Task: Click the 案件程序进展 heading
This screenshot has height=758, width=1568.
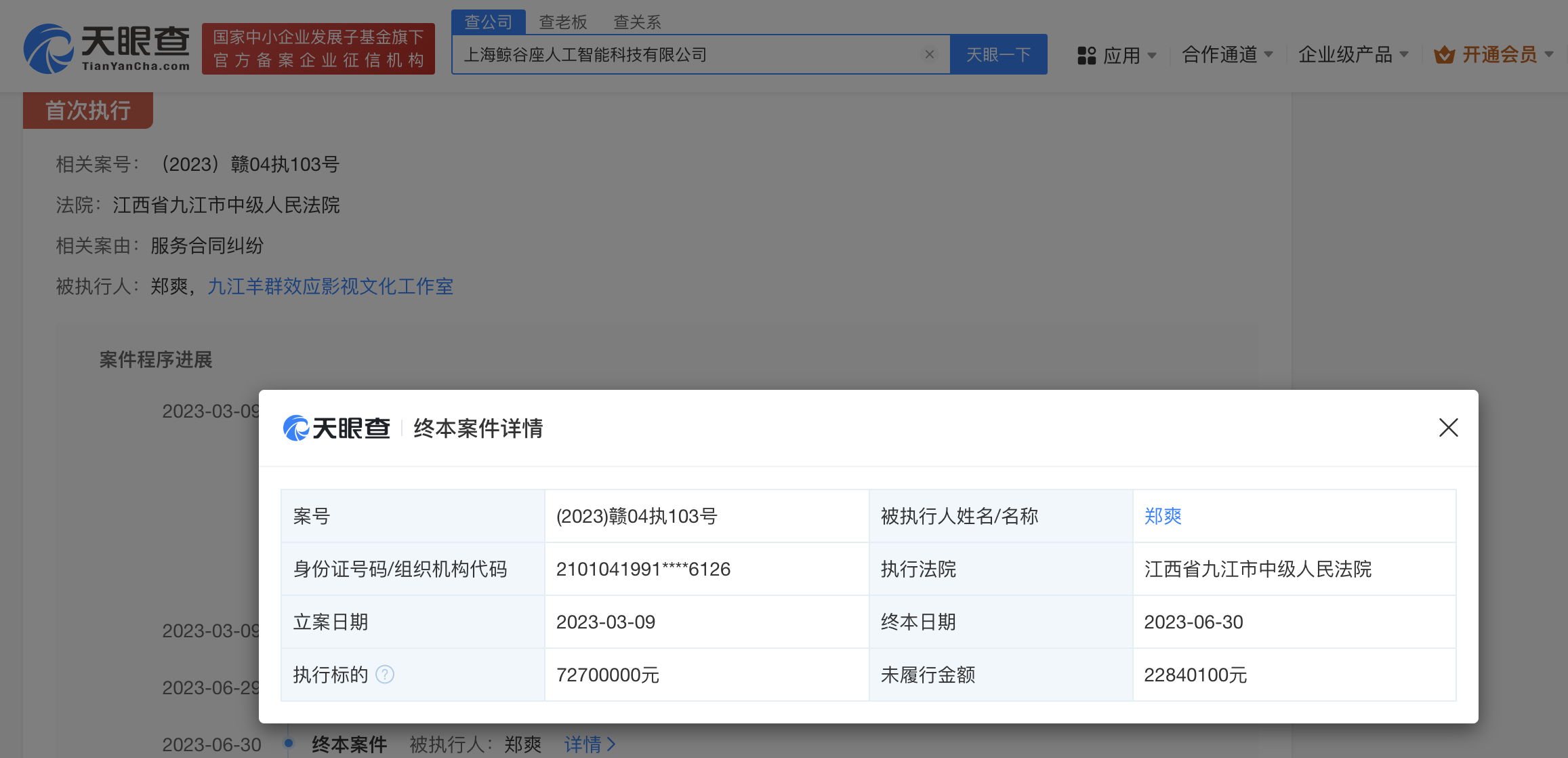Action: click(156, 360)
